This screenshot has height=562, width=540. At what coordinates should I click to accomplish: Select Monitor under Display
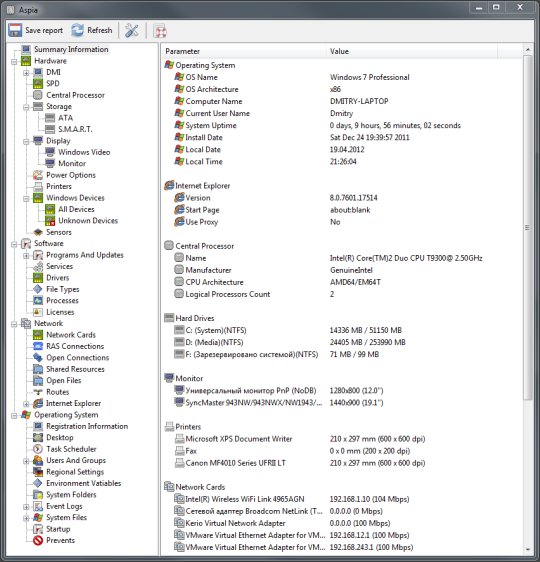coord(72,163)
